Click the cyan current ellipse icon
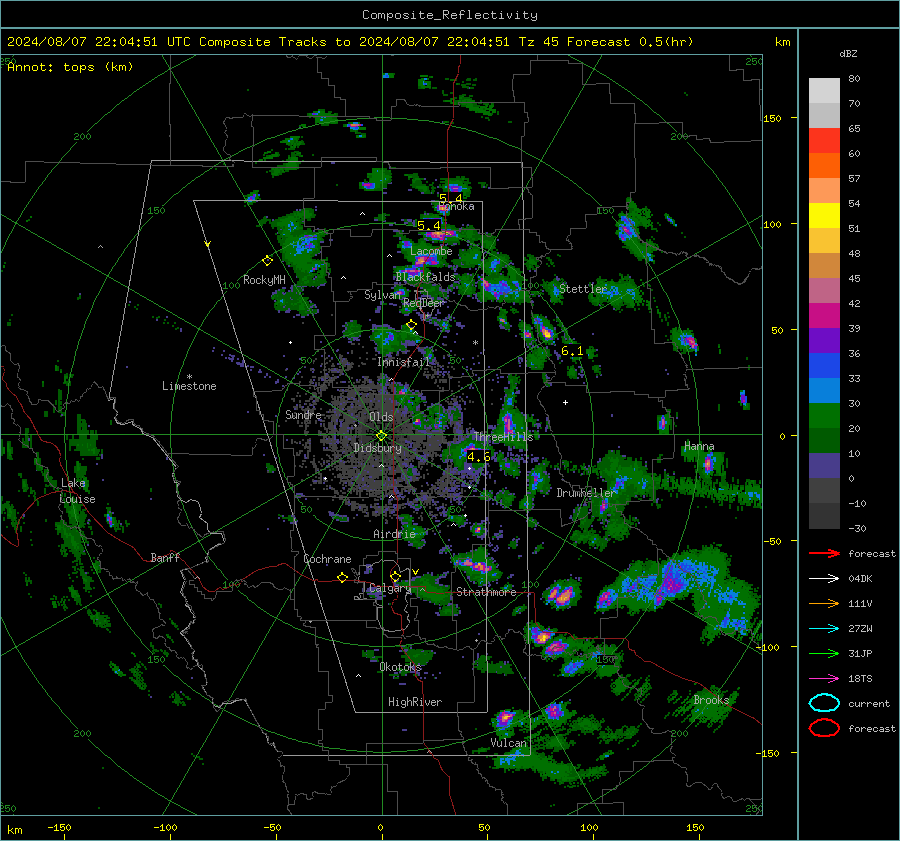Image resolution: width=900 pixels, height=841 pixels. point(824,703)
